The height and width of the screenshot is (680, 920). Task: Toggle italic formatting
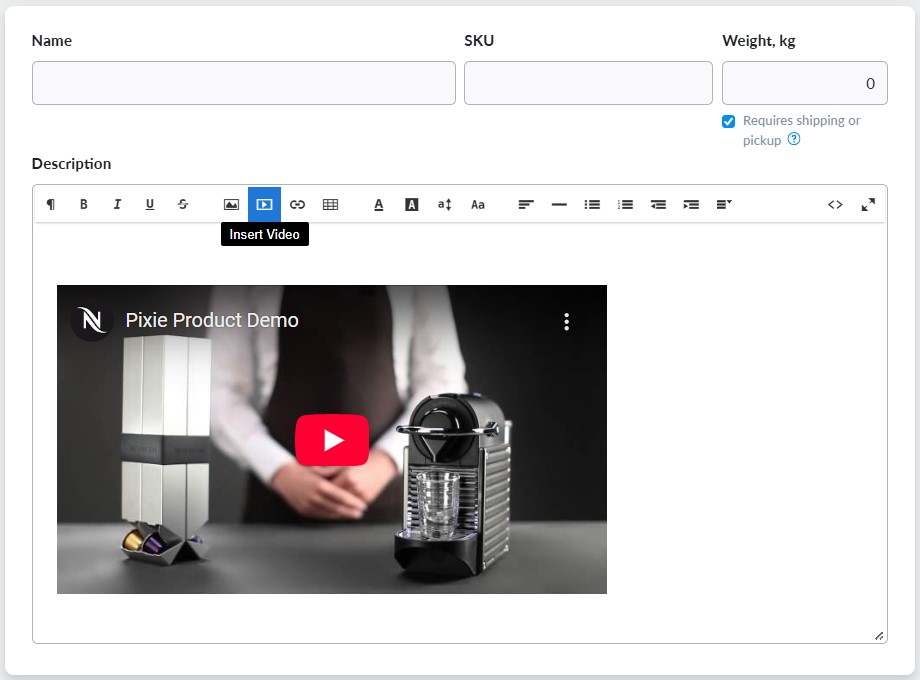pos(117,204)
